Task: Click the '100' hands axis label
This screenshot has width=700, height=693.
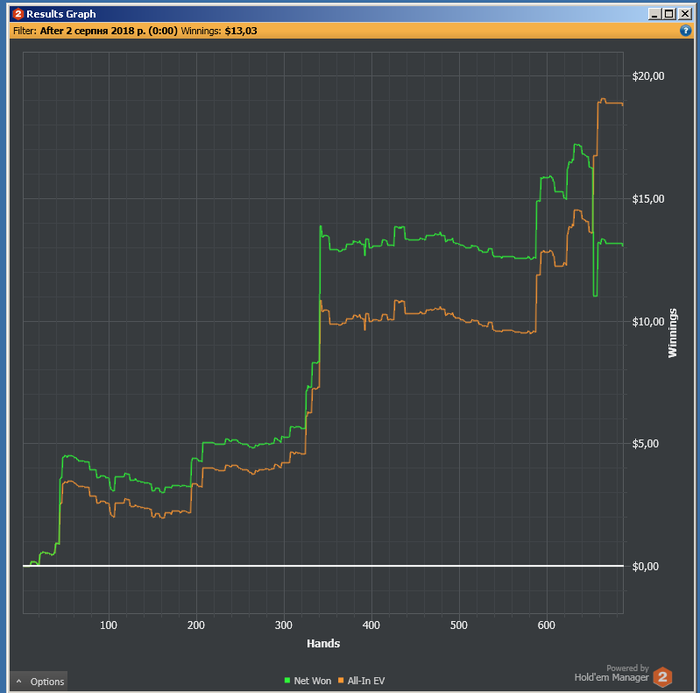Action: 108,625
